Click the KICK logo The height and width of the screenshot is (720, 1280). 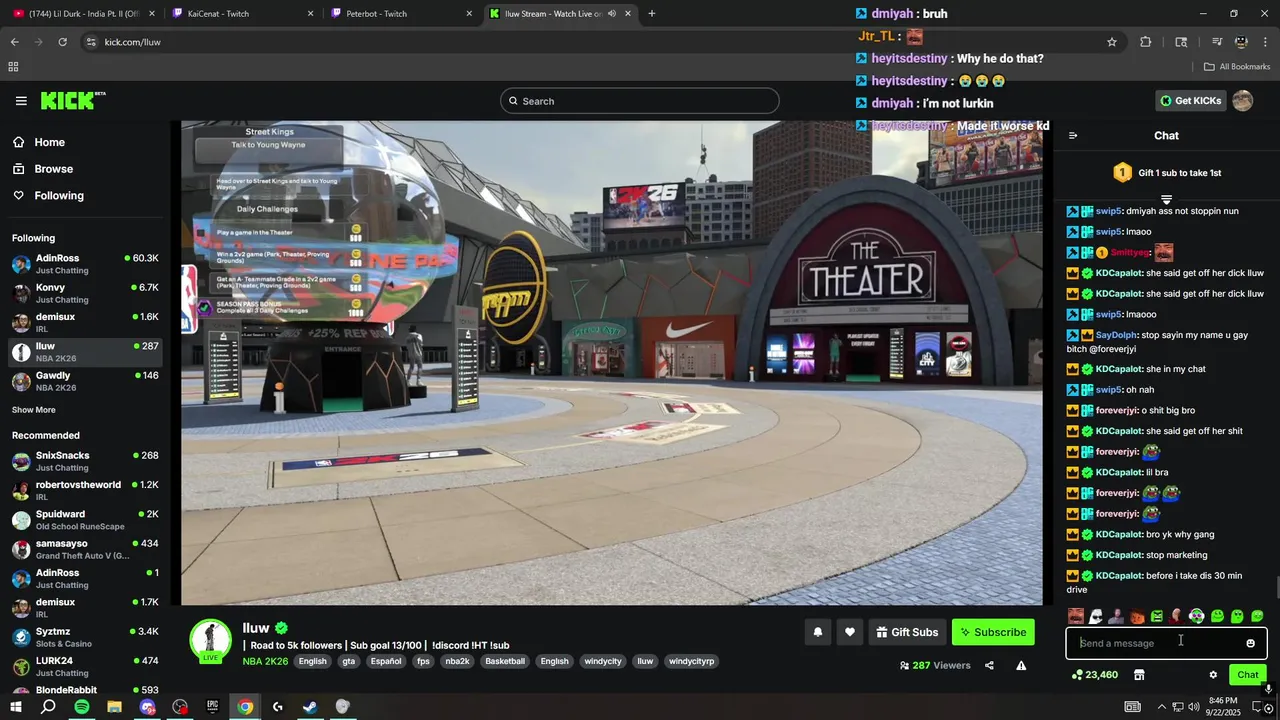click(x=72, y=101)
